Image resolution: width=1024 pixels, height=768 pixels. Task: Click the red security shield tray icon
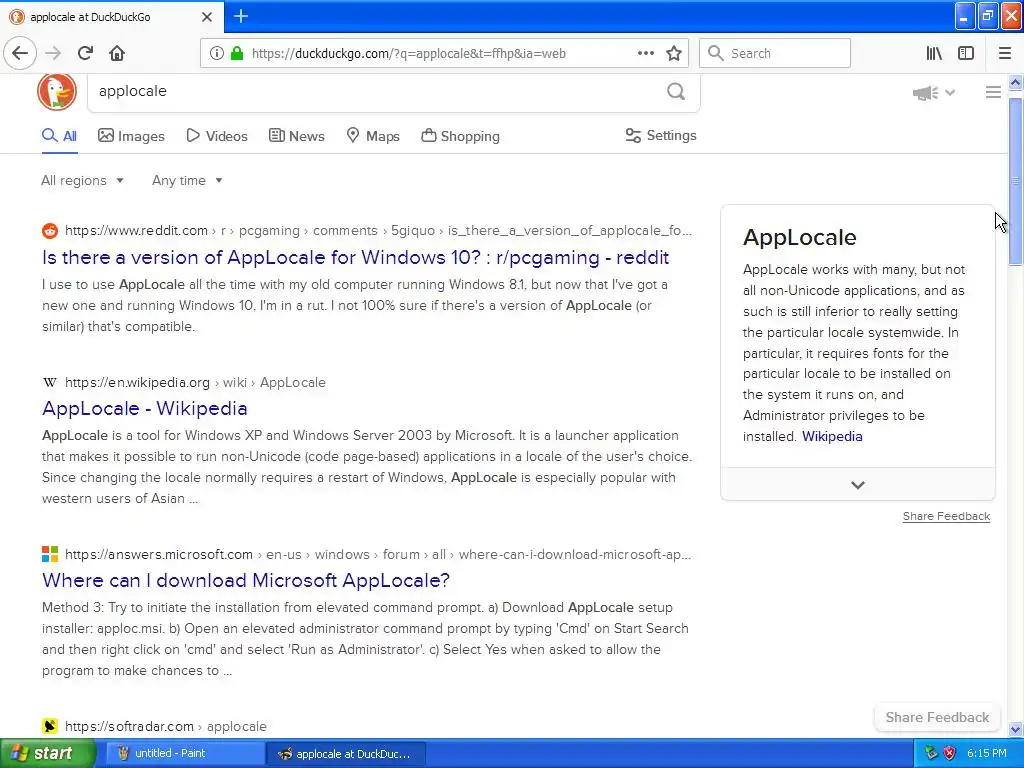point(950,754)
